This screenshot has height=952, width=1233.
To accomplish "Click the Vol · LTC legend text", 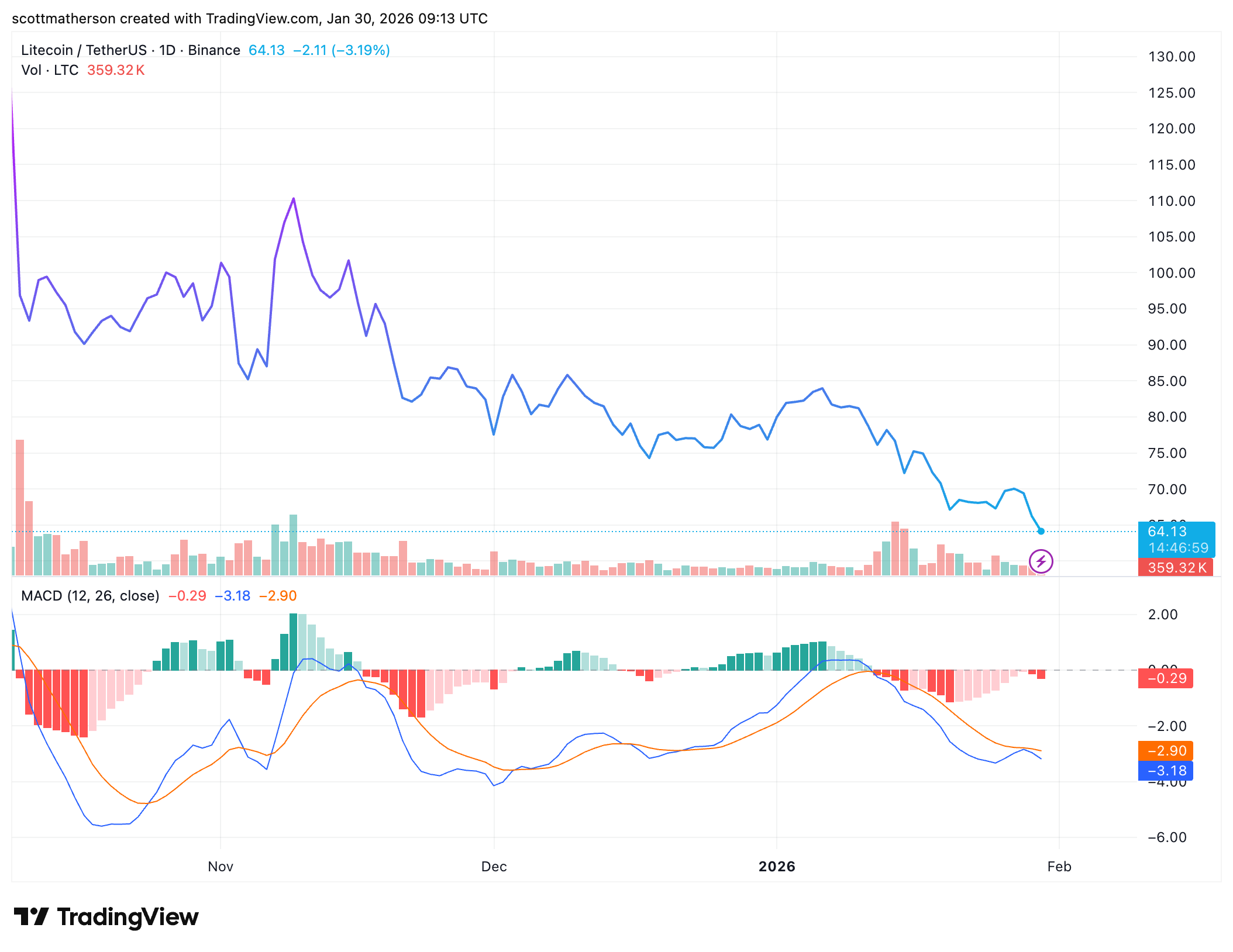I will click(50, 70).
